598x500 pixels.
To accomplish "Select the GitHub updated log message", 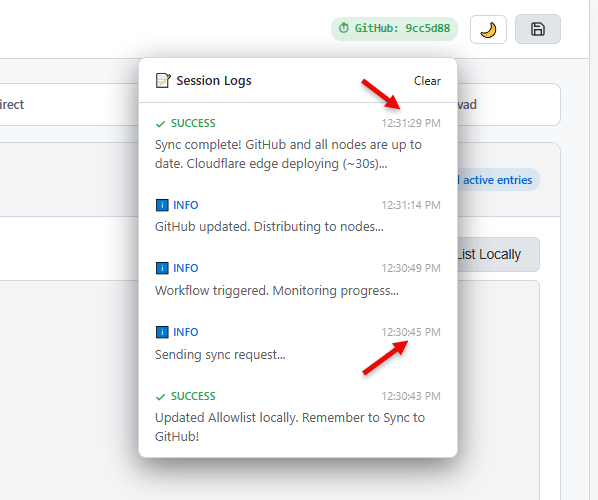I will coord(269,227).
